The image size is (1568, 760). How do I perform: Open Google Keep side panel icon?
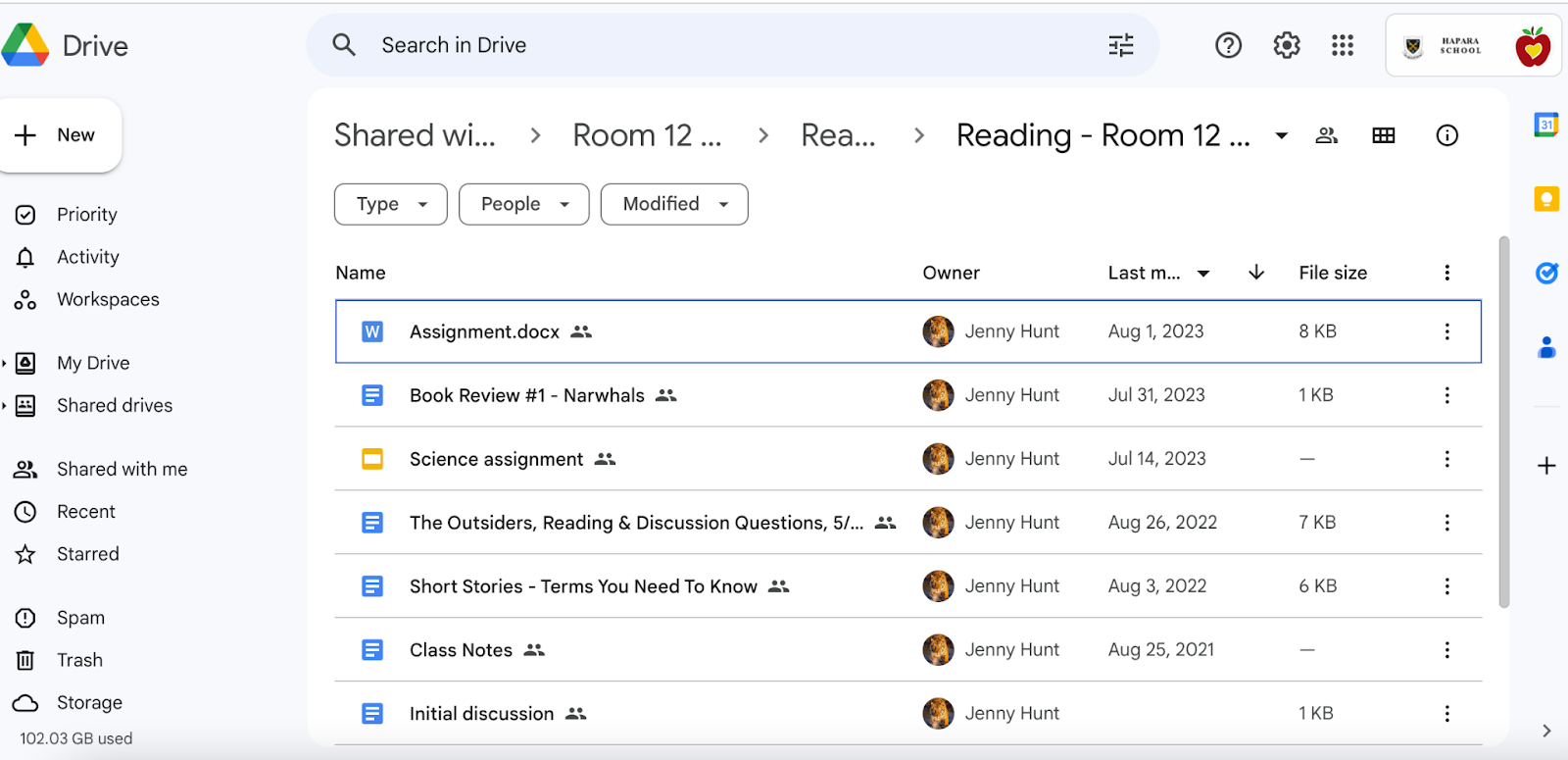coord(1546,199)
